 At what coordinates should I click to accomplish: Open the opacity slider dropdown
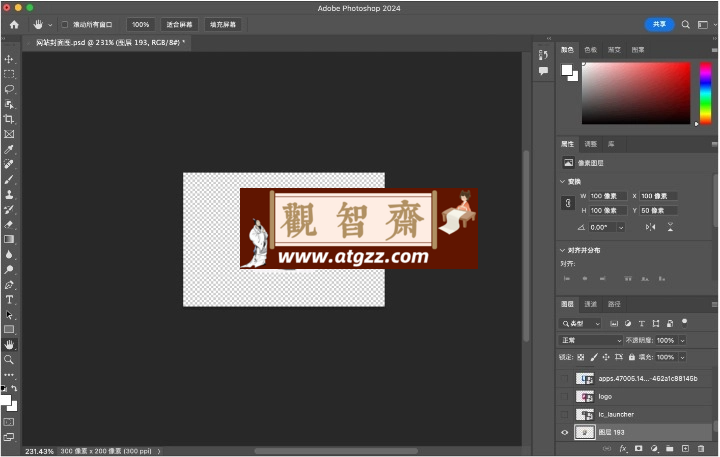pyautogui.click(x=682, y=340)
